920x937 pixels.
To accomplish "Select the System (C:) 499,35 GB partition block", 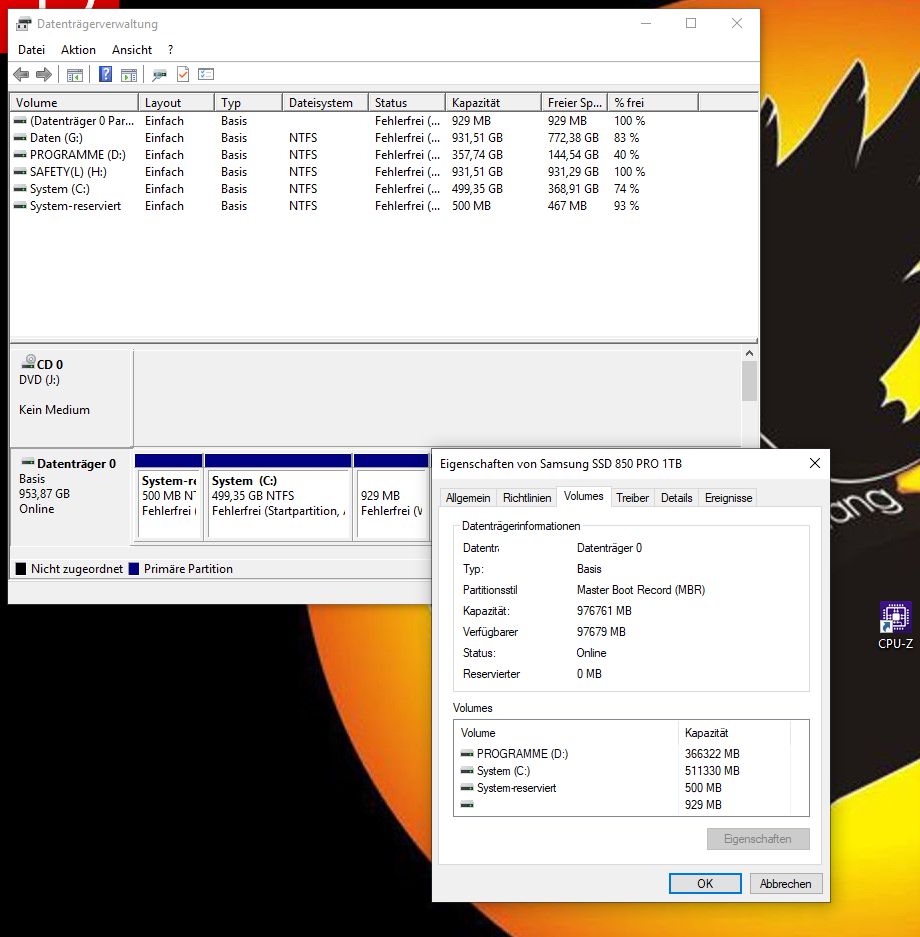I will [x=278, y=497].
